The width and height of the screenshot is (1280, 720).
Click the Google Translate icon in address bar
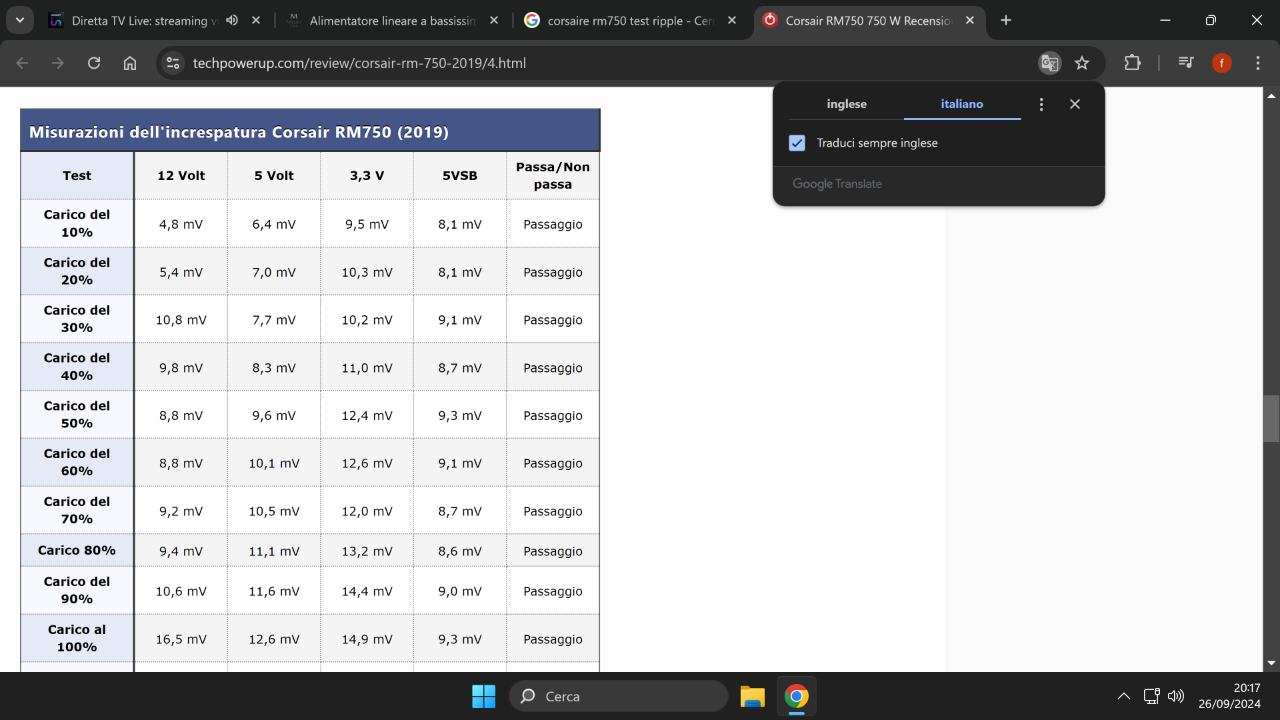[1049, 63]
